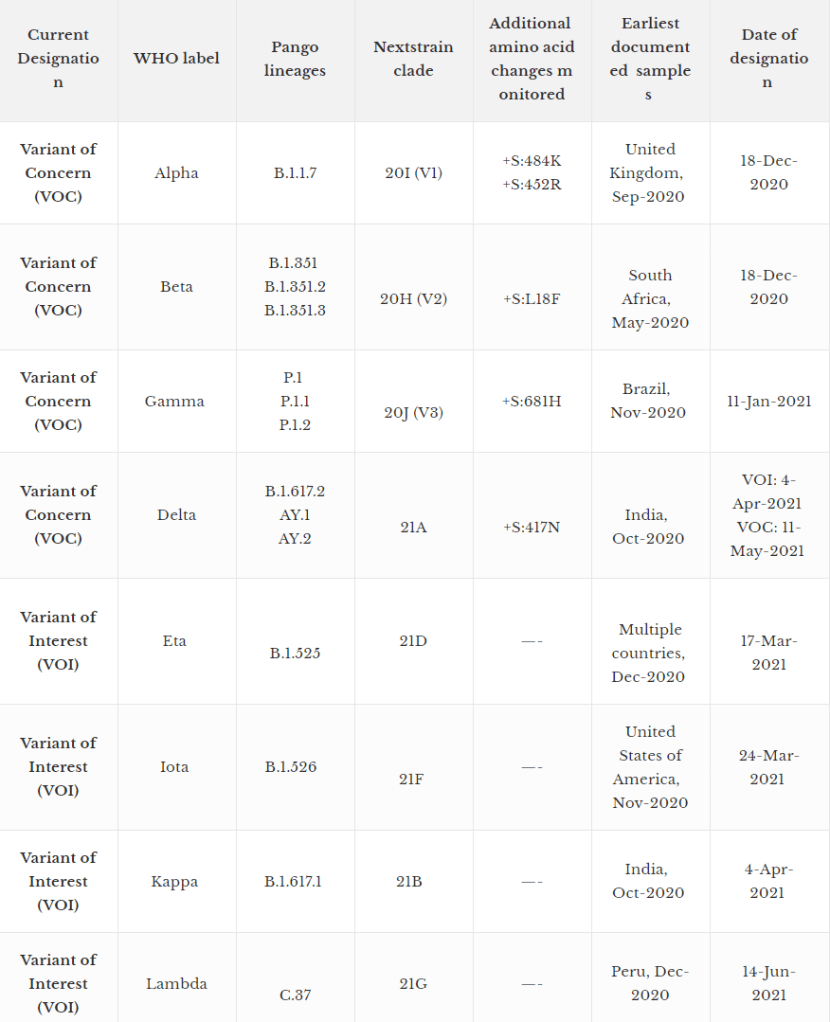Select the C.37 lineage cell

[x=295, y=995]
